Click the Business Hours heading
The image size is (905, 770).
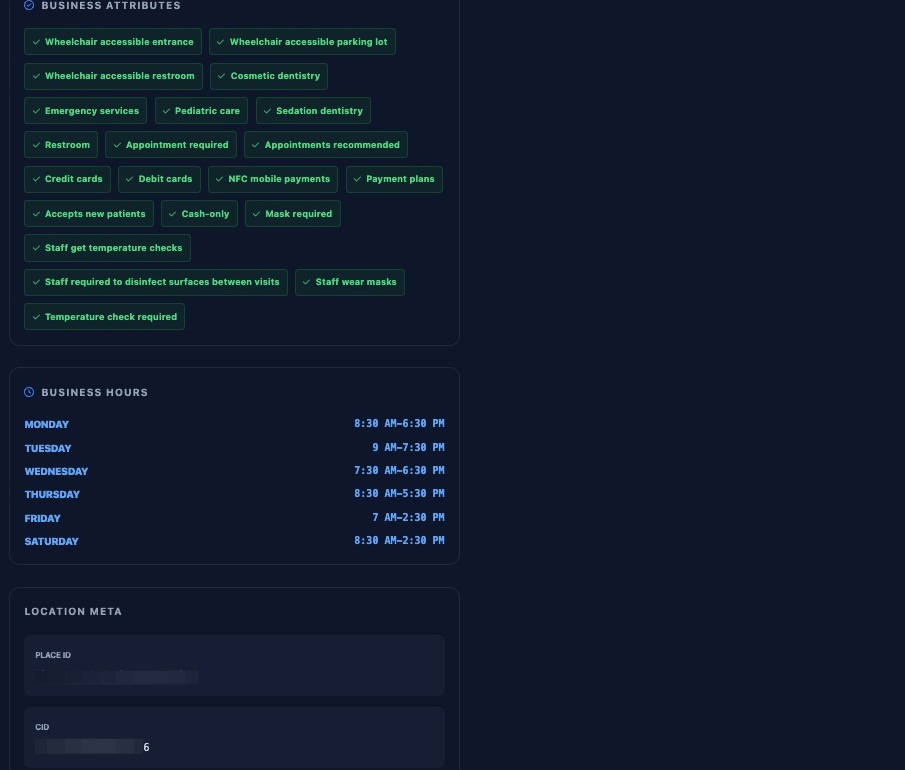[95, 393]
